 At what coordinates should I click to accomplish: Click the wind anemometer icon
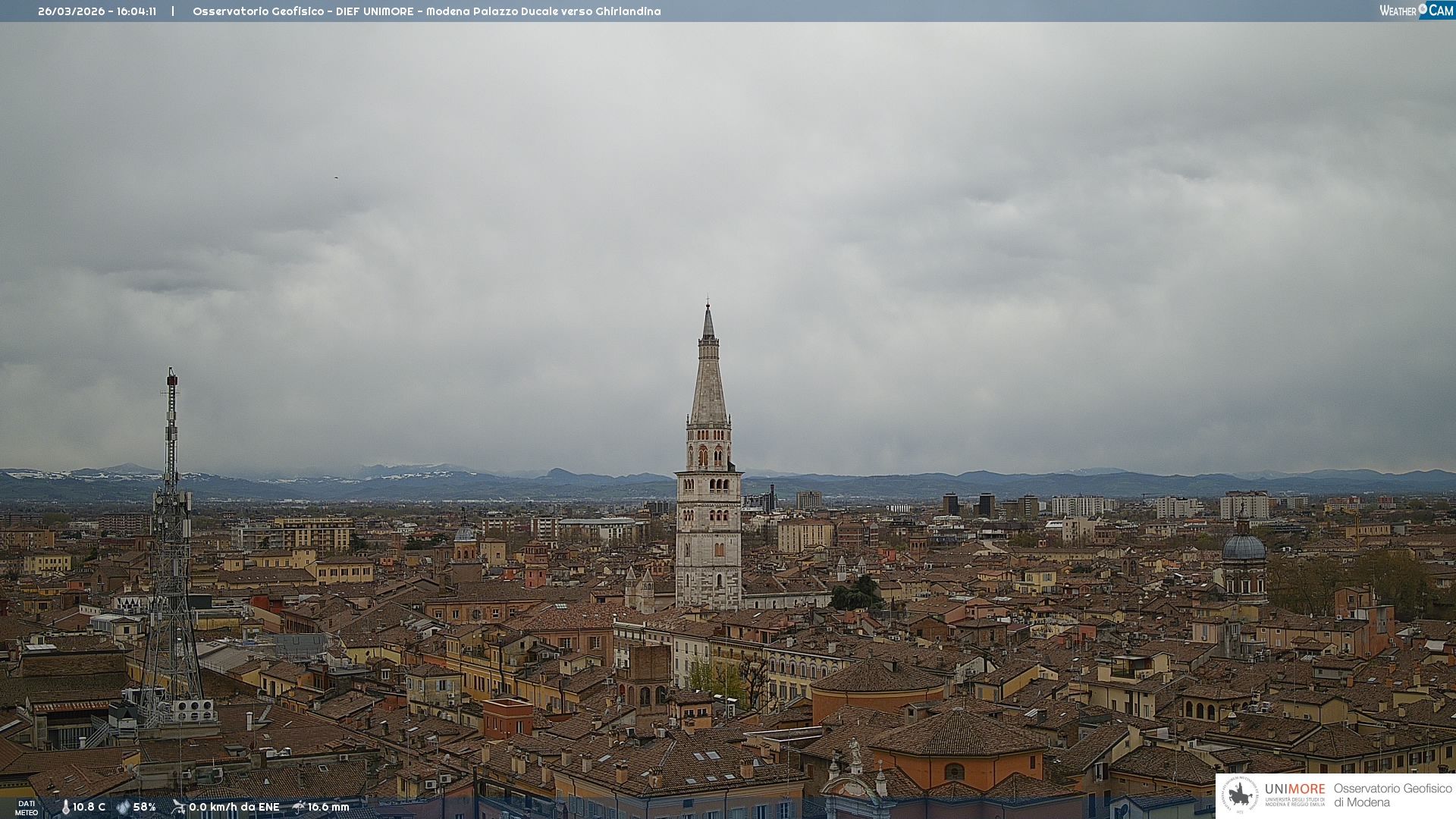[x=178, y=807]
